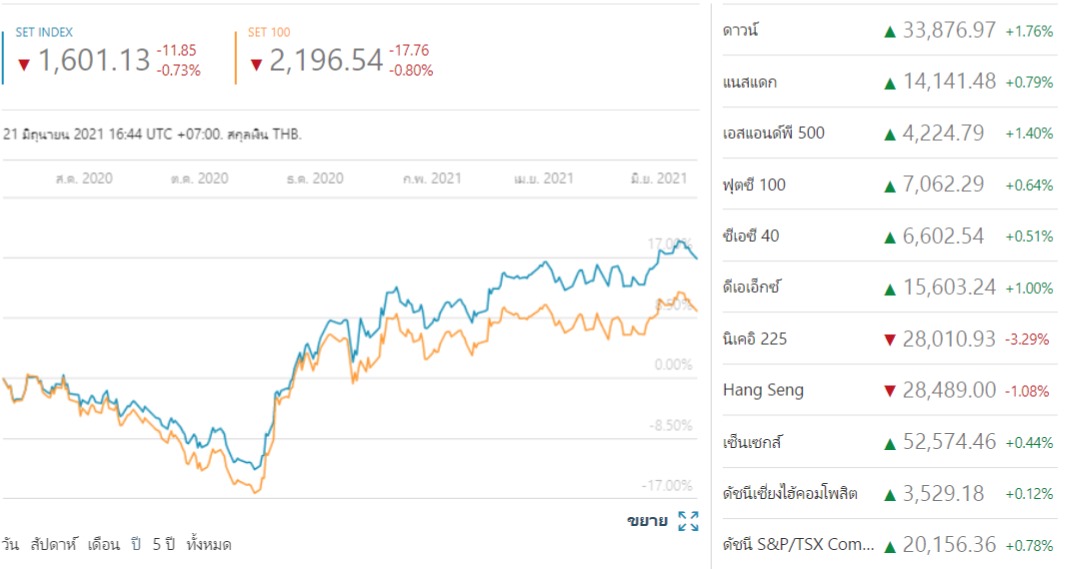Open the เอสแอนด์พี 500 index row
The width and height of the screenshot is (1071, 569).
pos(773,133)
